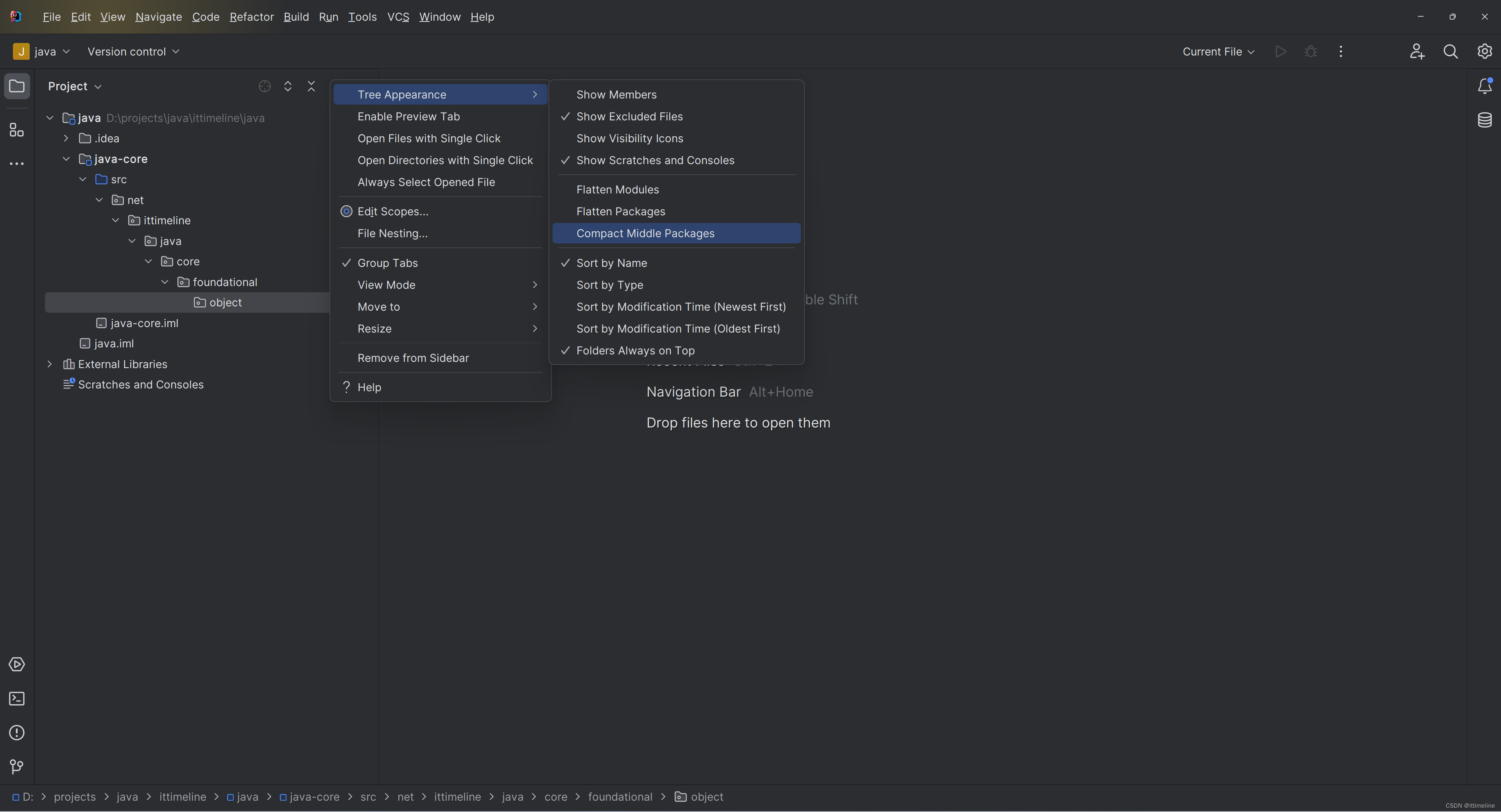Viewport: 1501px width, 812px height.
Task: Open the Git version control tool icon
Action: [17, 767]
